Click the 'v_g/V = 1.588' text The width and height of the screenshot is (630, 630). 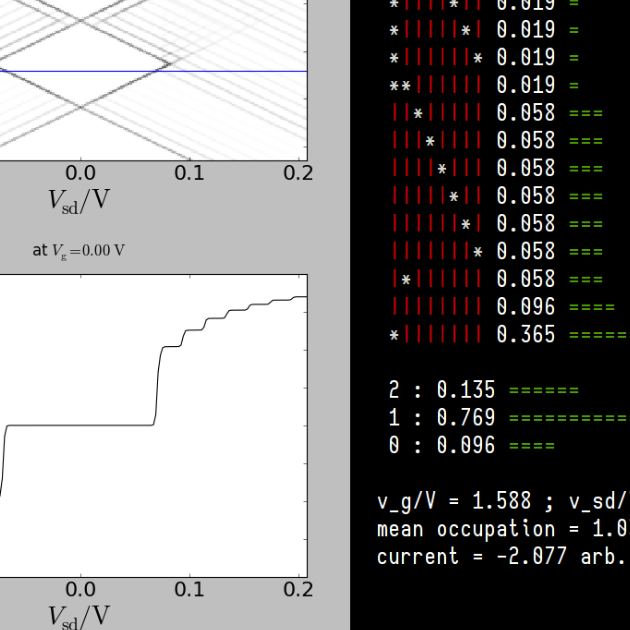pos(455,501)
